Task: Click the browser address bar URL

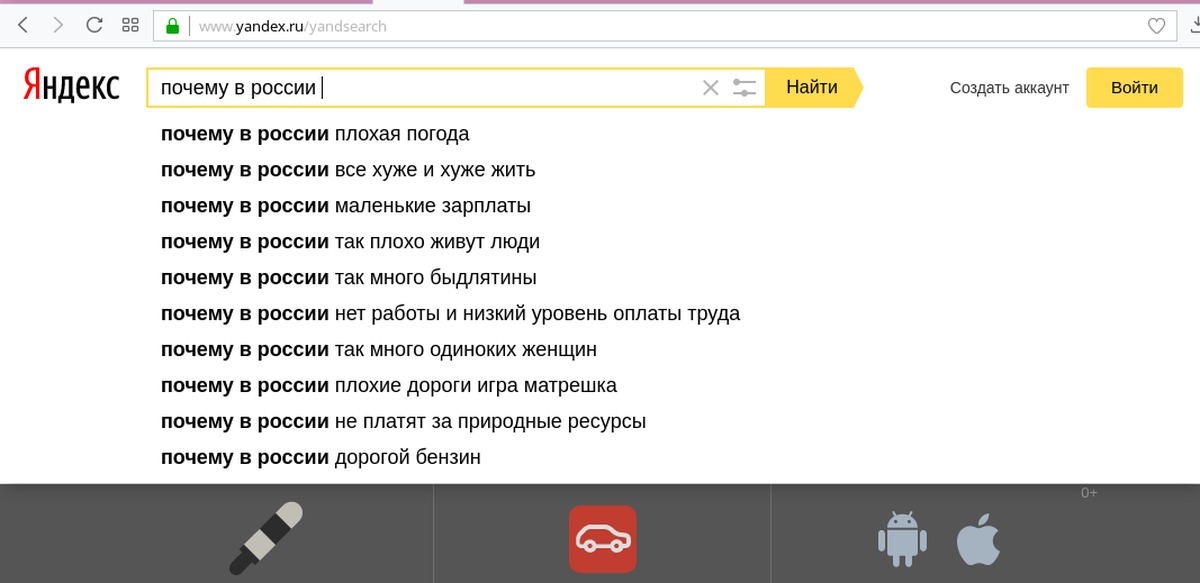Action: (292, 27)
